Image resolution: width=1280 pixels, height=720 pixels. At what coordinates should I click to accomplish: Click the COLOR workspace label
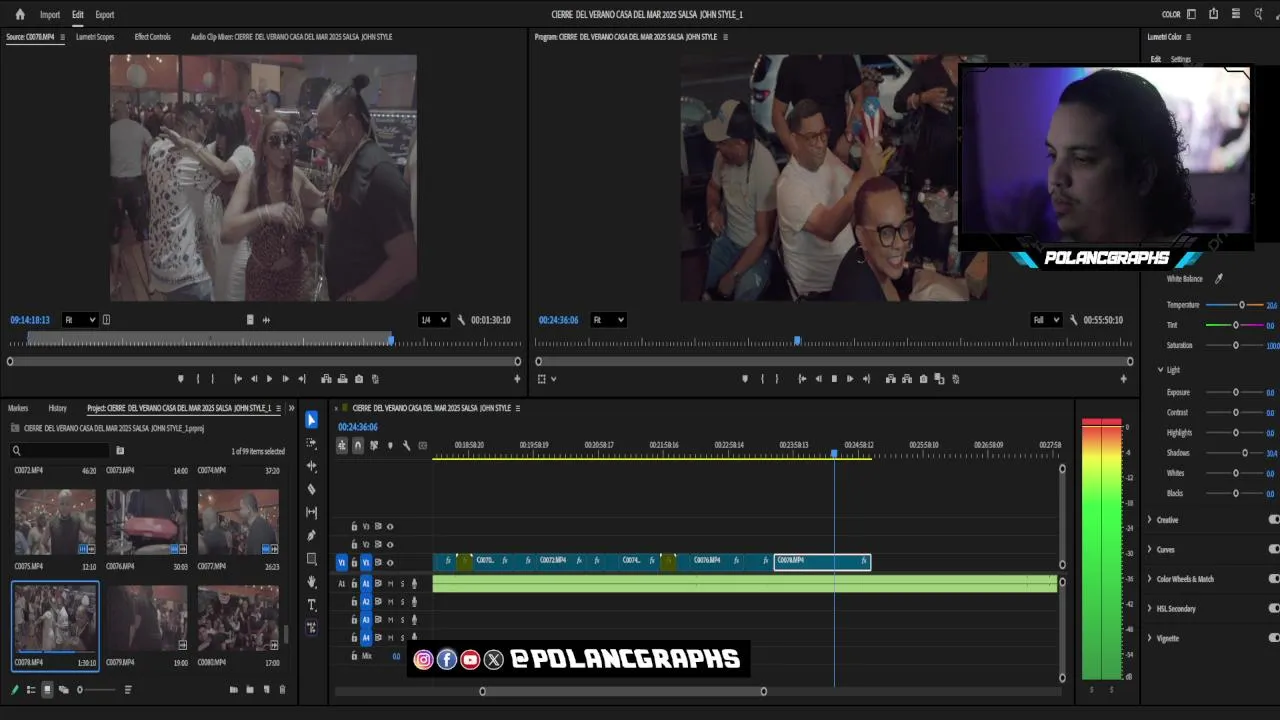click(x=1171, y=15)
